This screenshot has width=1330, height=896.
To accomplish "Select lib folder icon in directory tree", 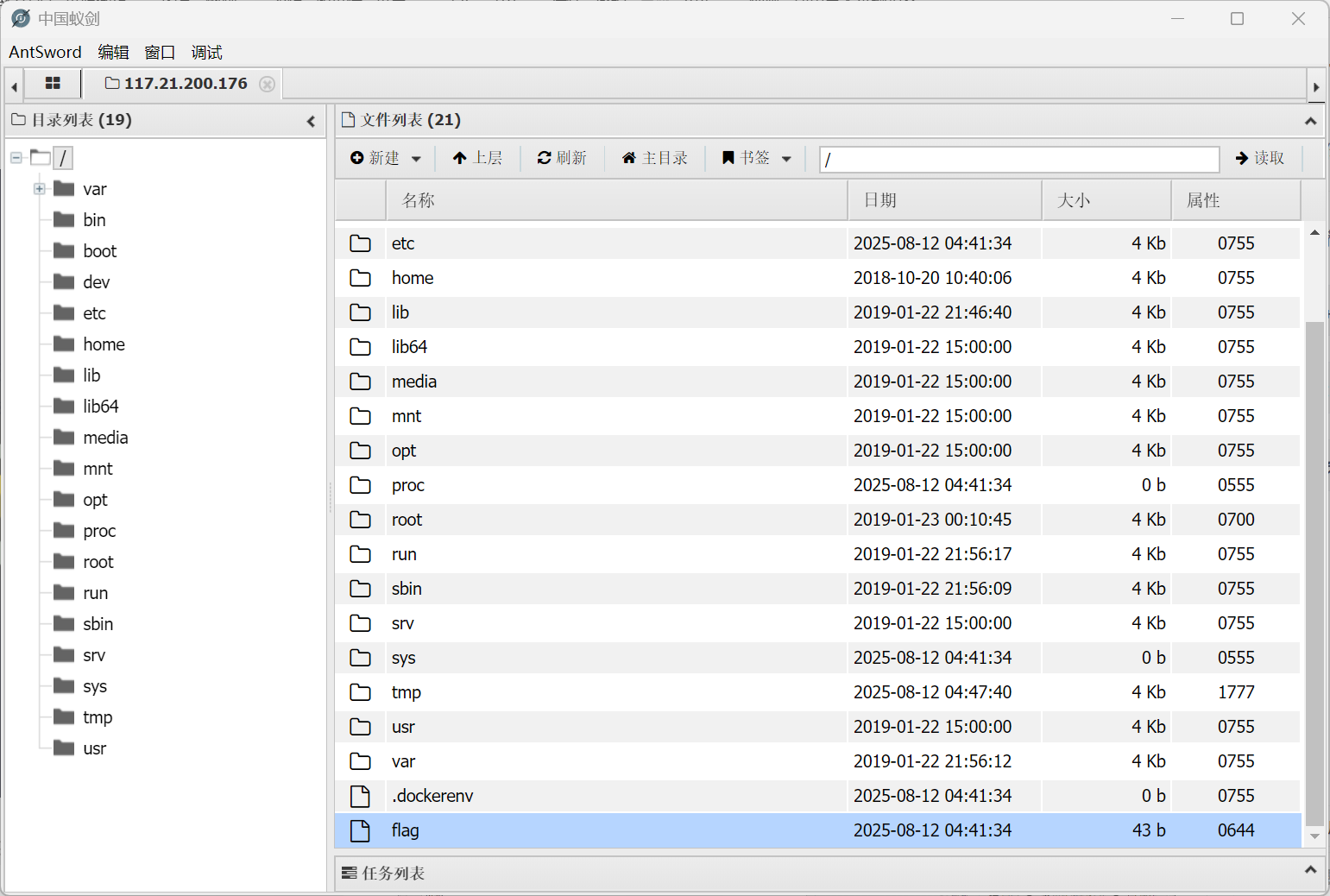I will click(x=64, y=375).
